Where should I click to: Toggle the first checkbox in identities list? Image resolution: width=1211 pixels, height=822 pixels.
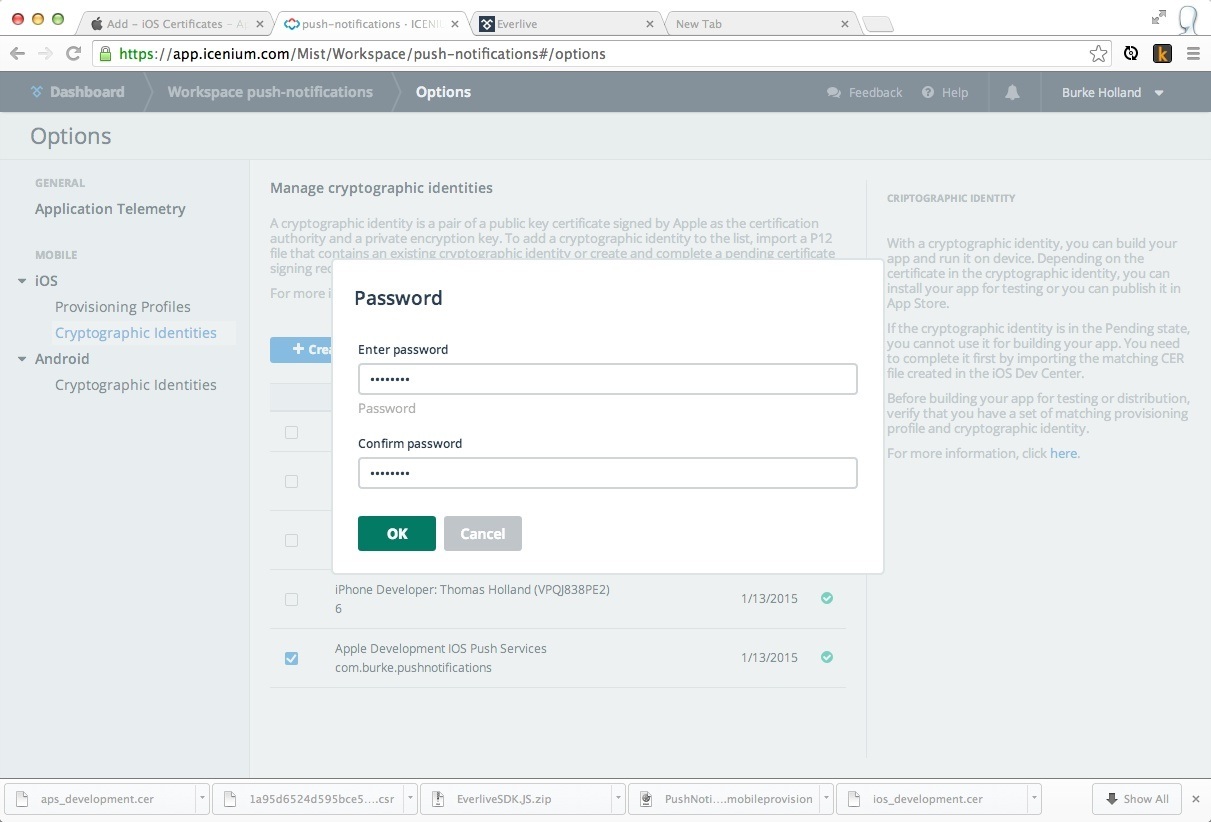pyautogui.click(x=291, y=432)
